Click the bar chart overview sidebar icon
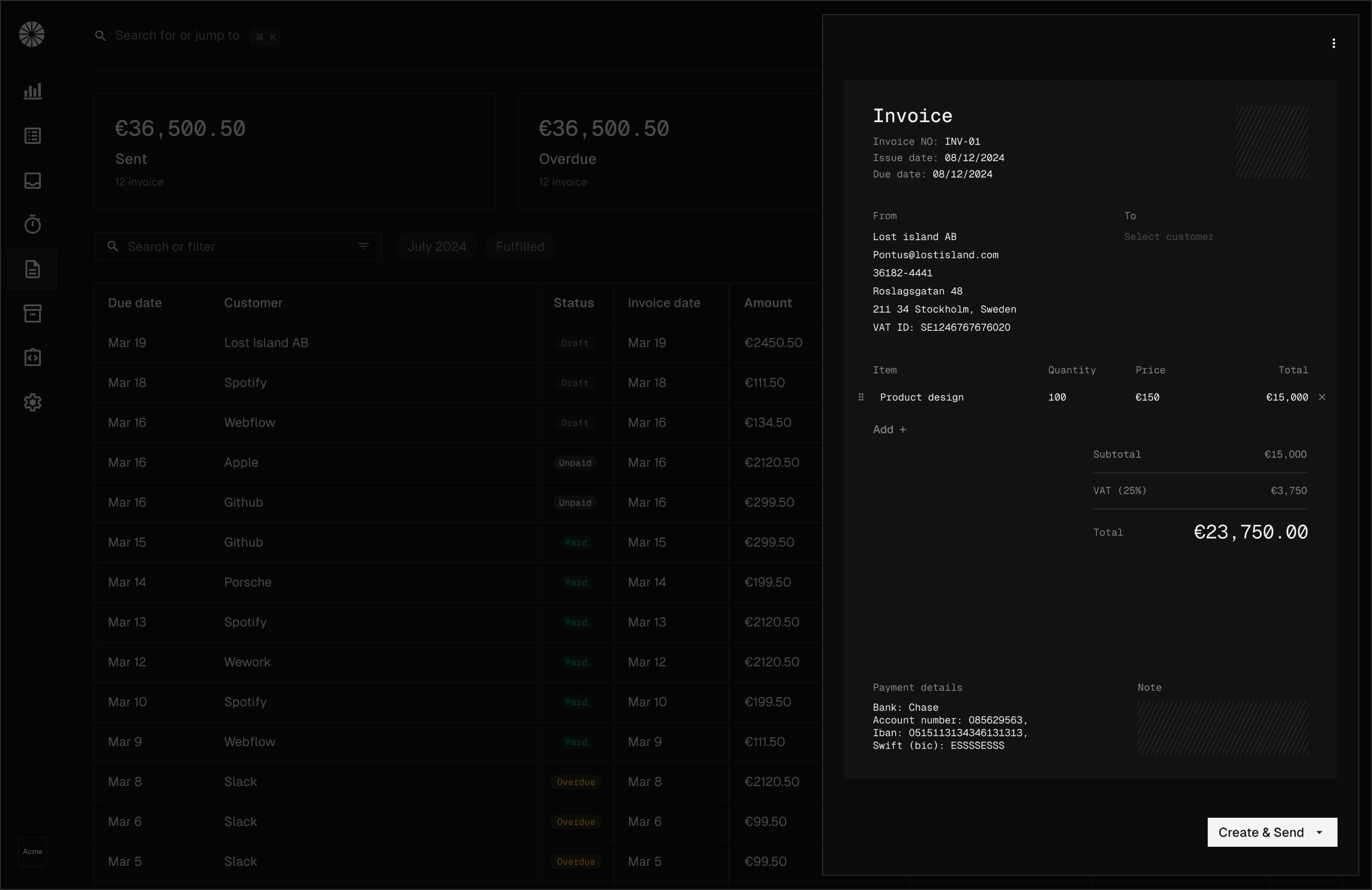The height and width of the screenshot is (890, 1372). point(32,91)
